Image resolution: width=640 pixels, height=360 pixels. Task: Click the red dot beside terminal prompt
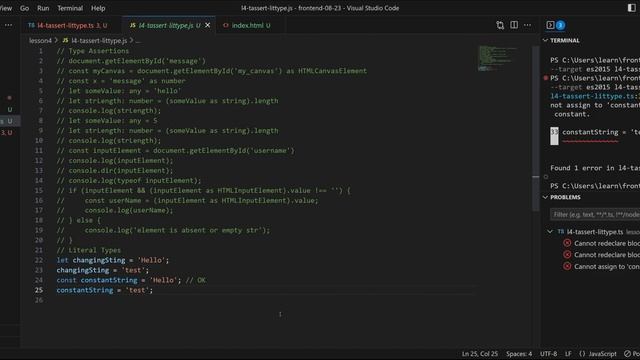pos(545,78)
